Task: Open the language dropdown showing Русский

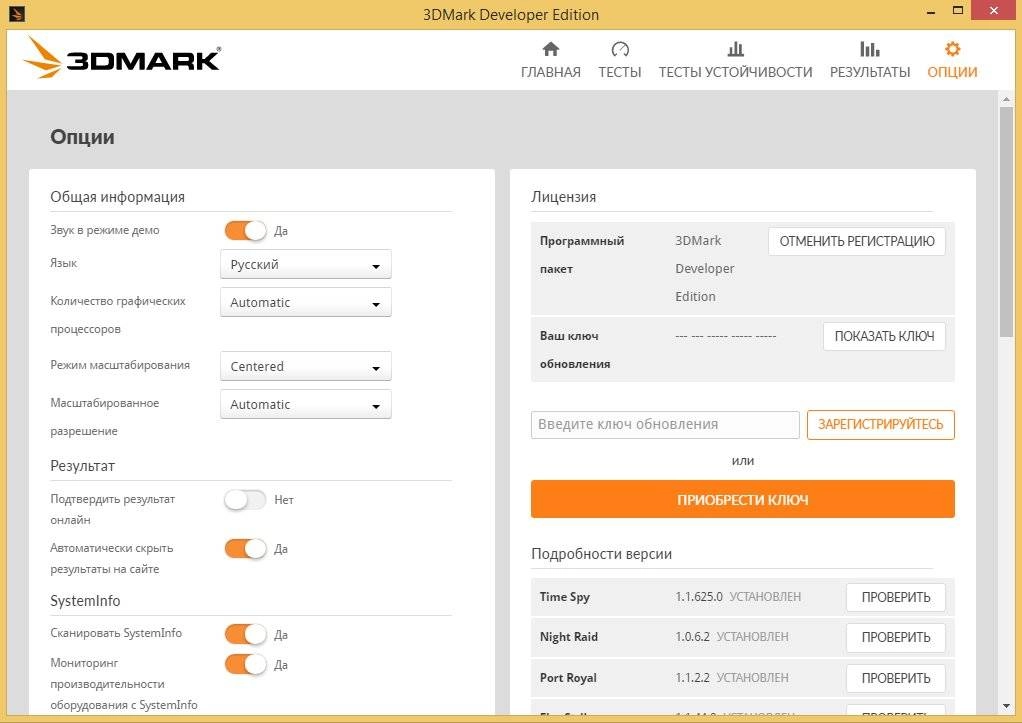Action: (306, 264)
